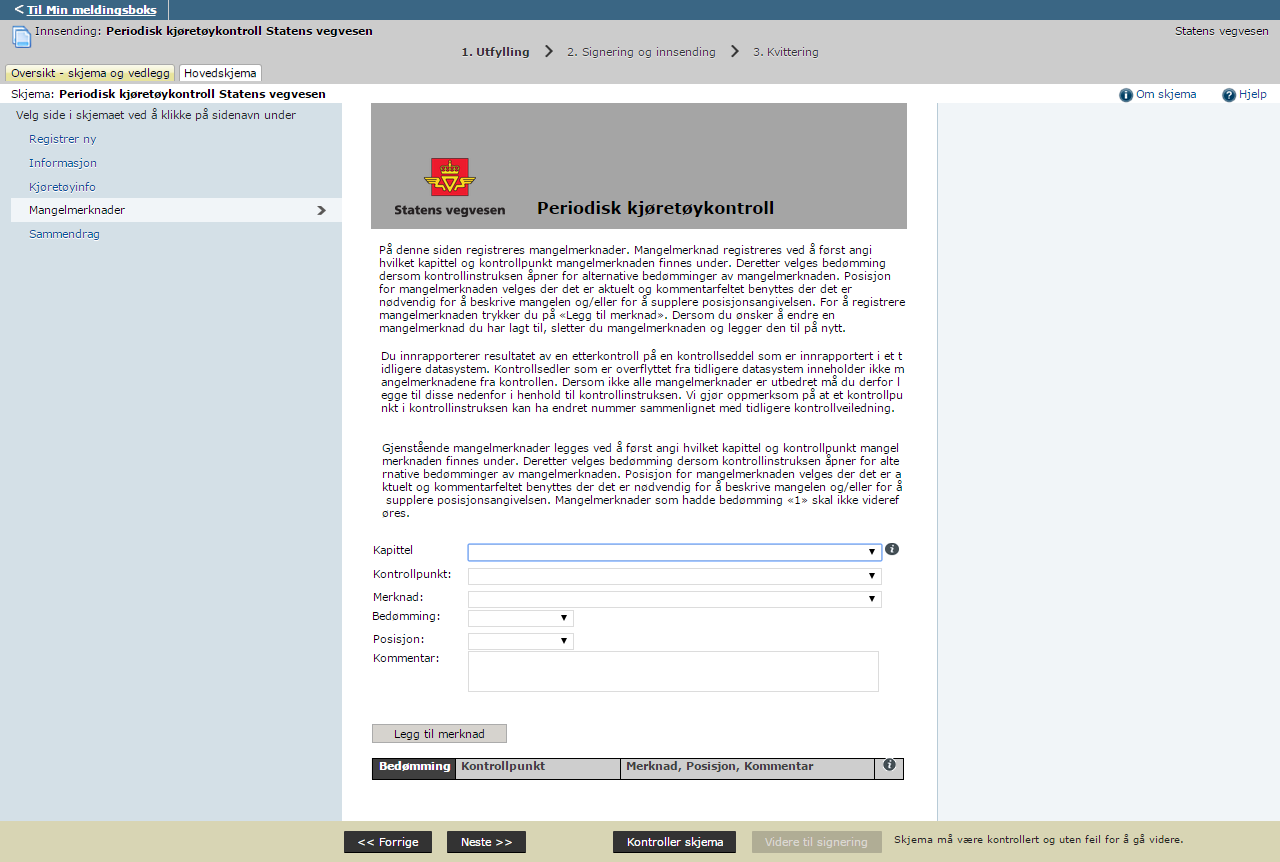Click the Forrige button
The height and width of the screenshot is (862, 1280).
point(388,842)
